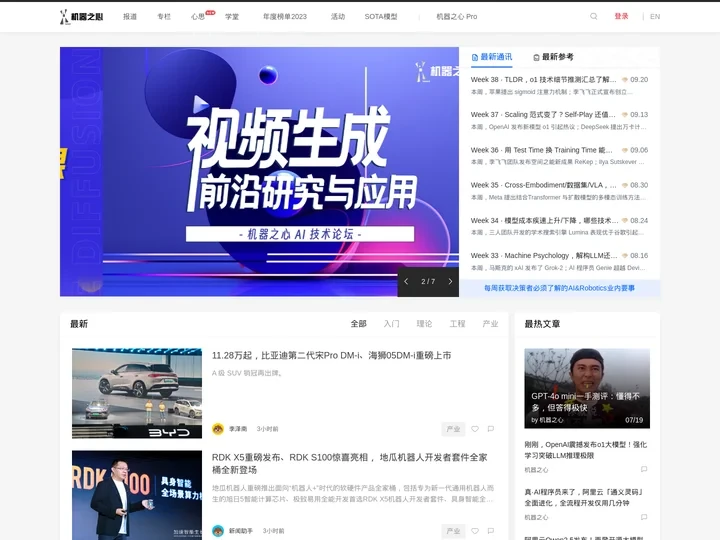Advance to next carousel slide arrow
The image size is (720, 540).
(x=450, y=281)
